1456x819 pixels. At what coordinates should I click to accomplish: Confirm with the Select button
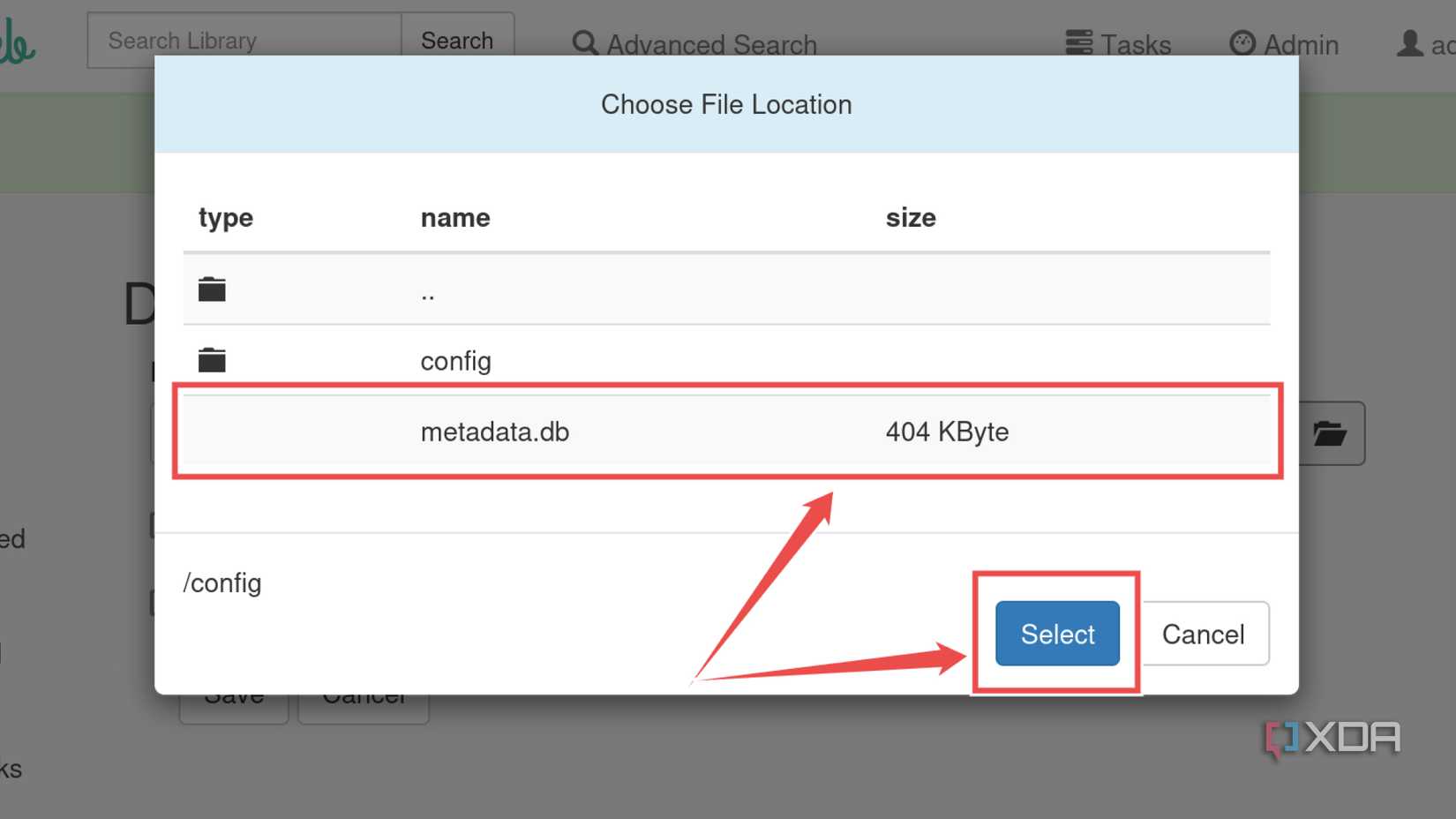(1056, 634)
